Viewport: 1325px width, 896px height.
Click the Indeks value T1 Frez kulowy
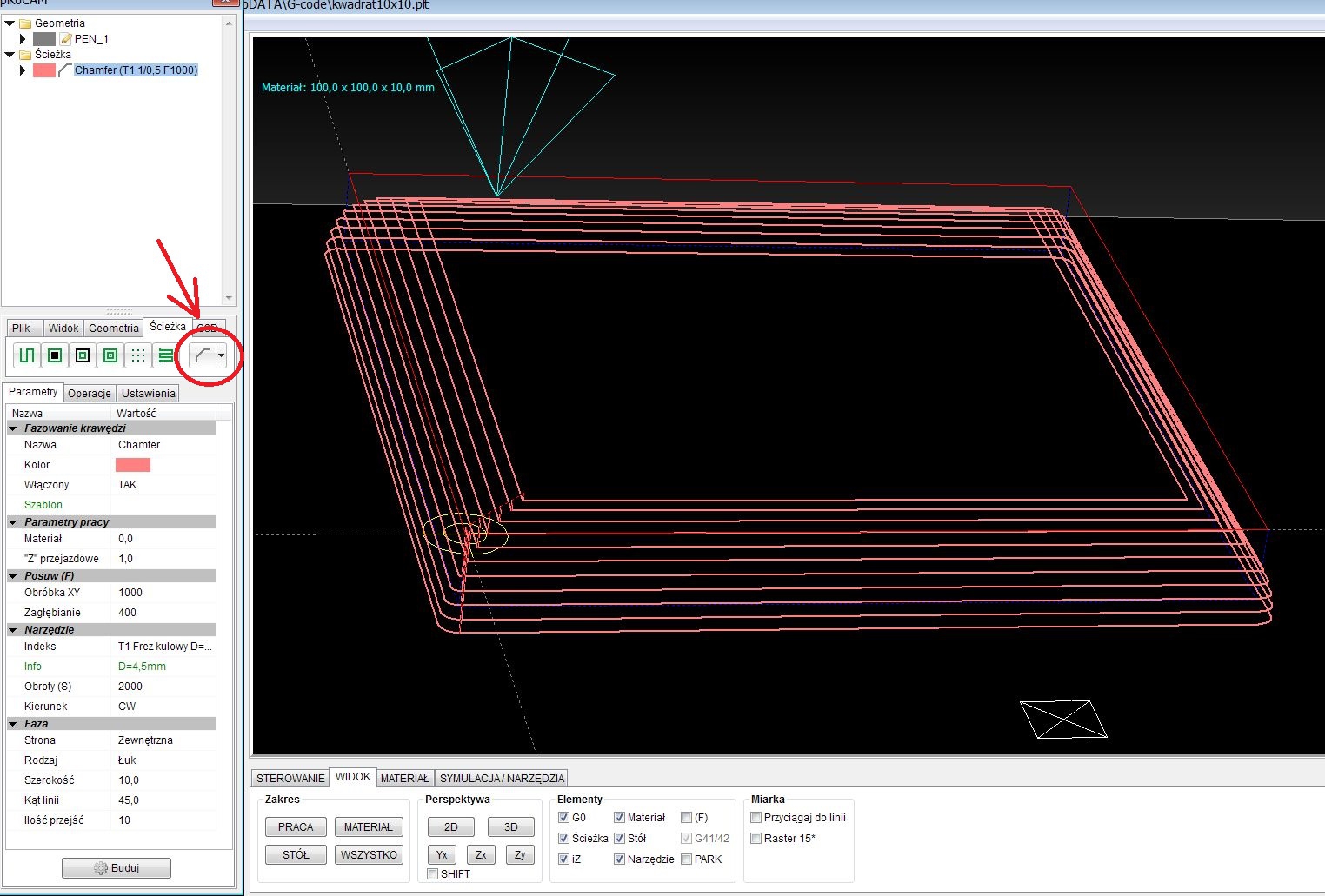[x=163, y=647]
